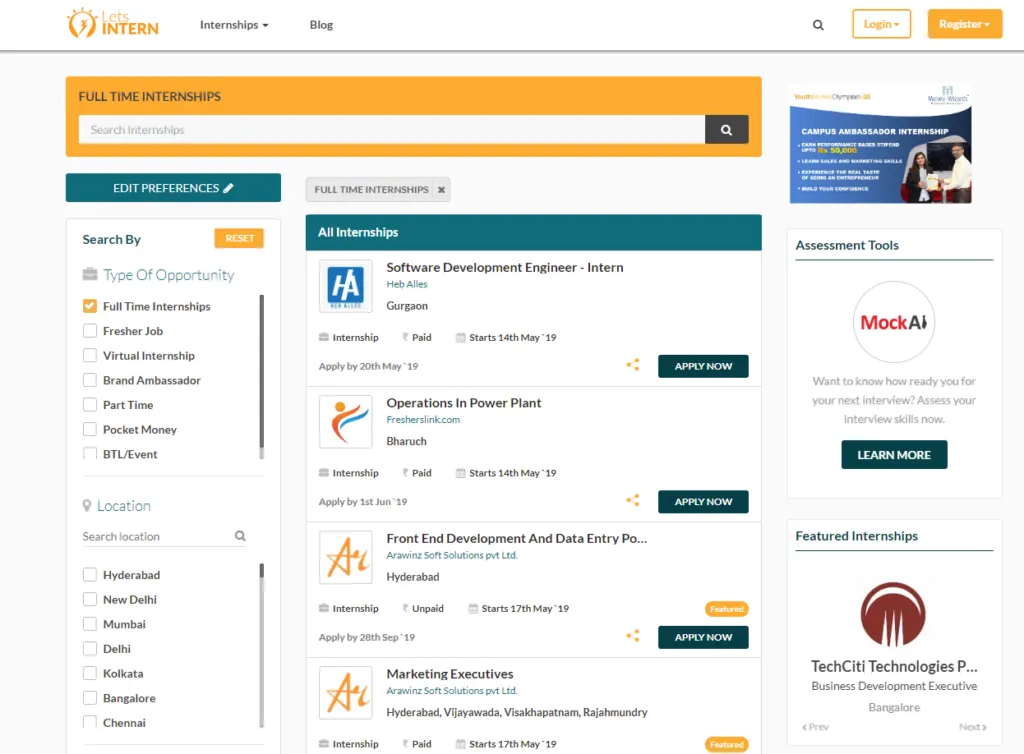Apply now to Software Development Engineer

(703, 366)
